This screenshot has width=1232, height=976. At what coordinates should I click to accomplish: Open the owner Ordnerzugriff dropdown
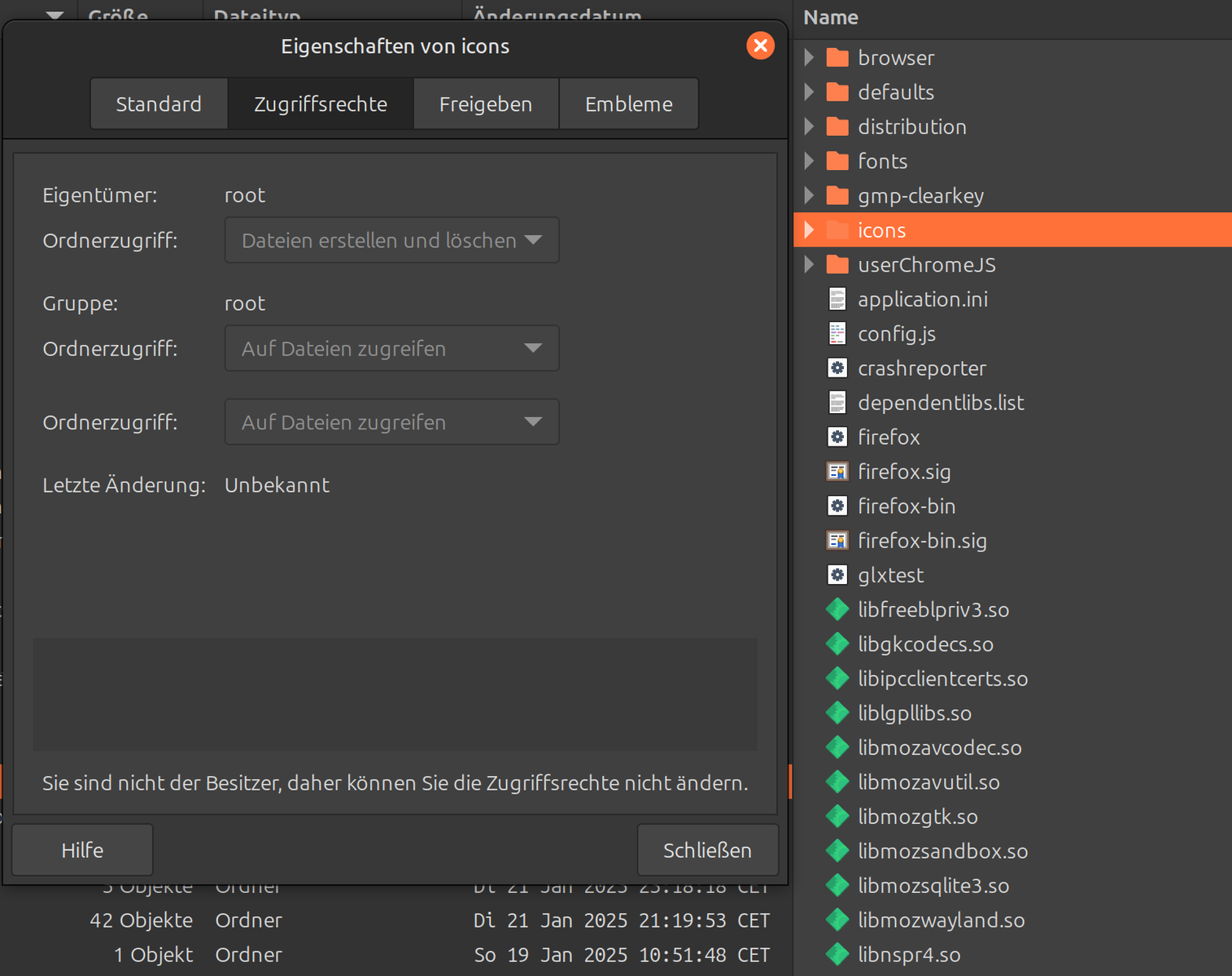[x=391, y=240]
